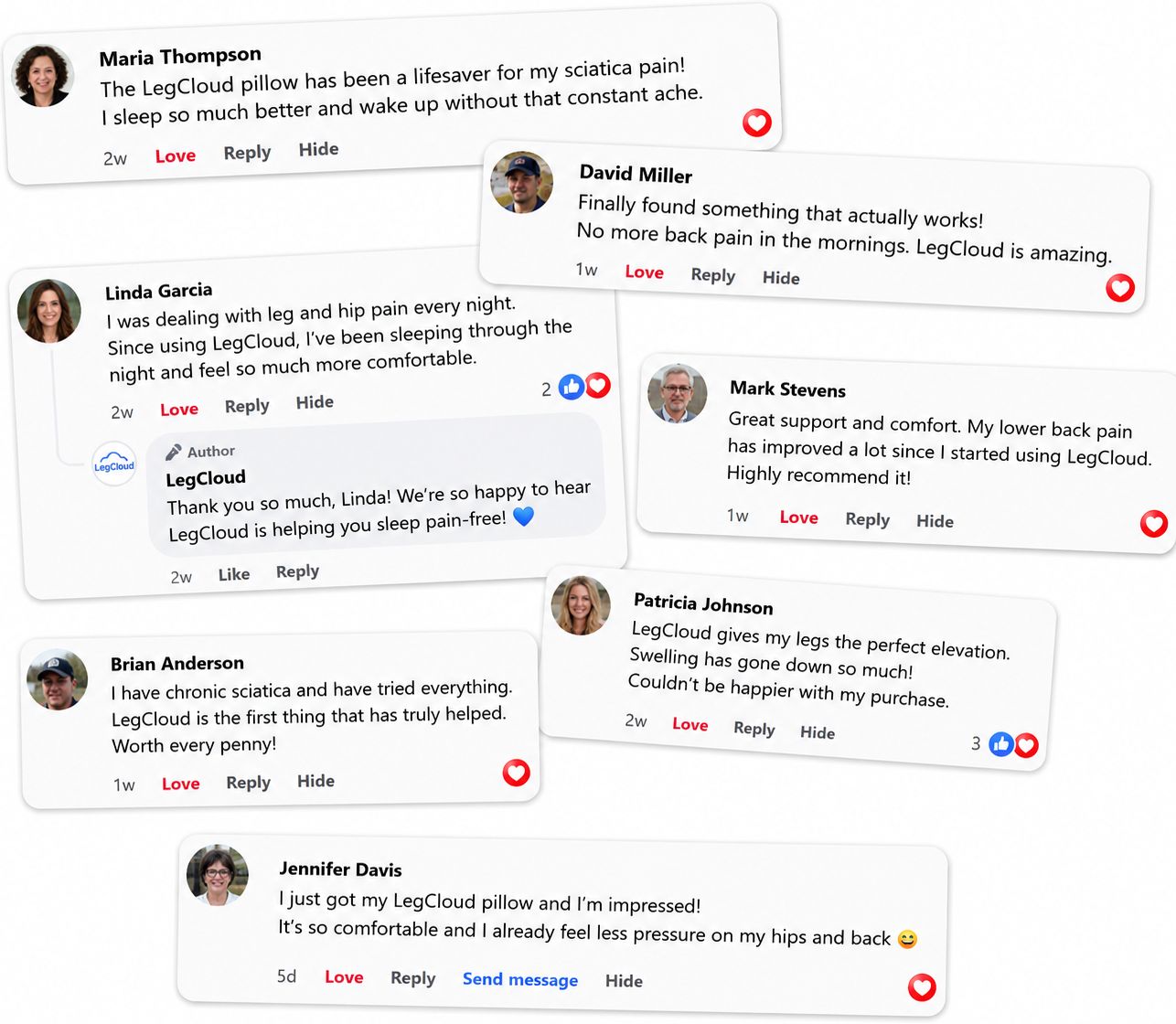Click Send message on Jennifer Davis's comment
This screenshot has width=1176, height=1024.
coord(520,979)
